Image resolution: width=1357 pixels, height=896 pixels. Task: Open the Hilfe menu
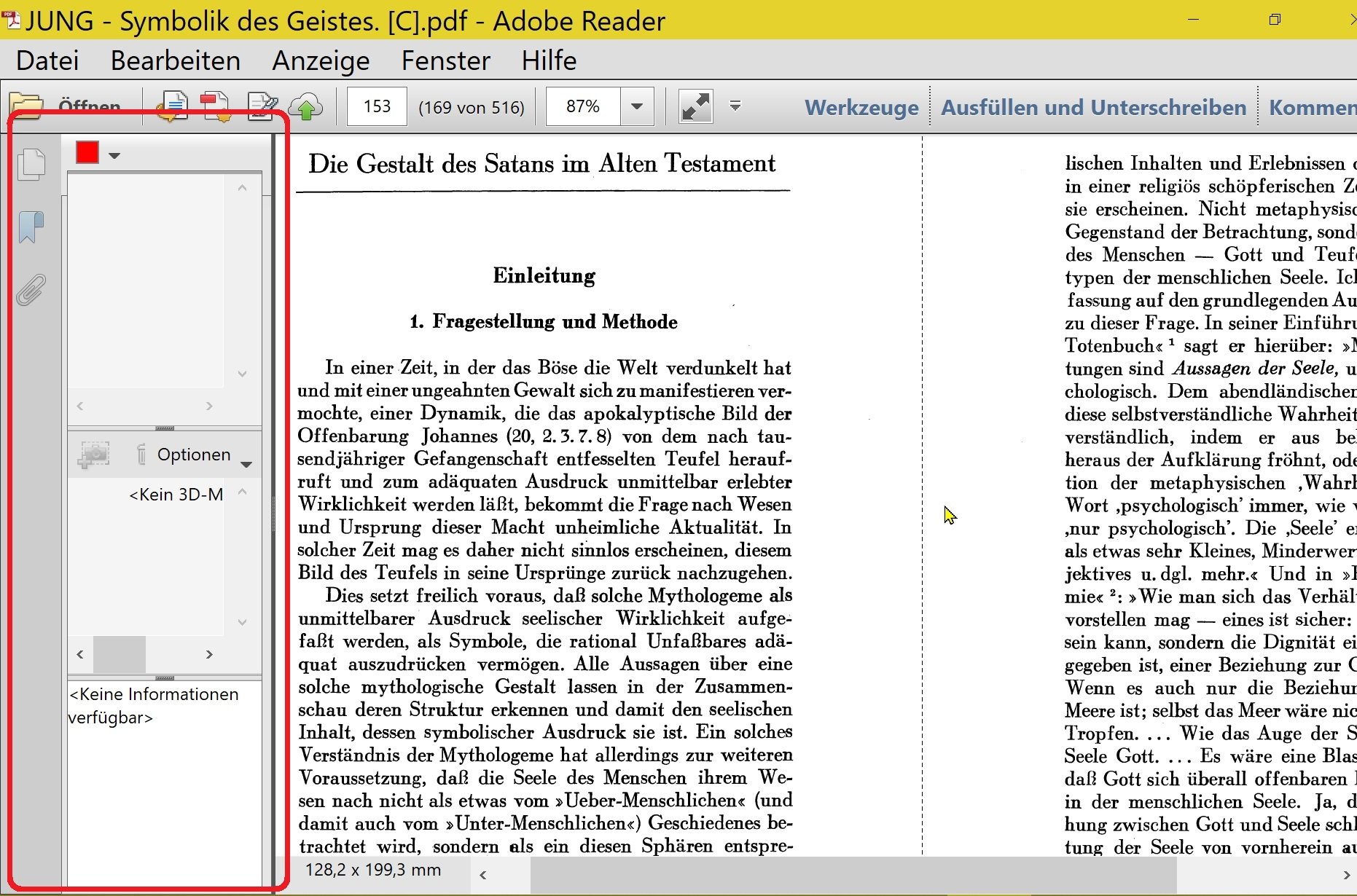(549, 60)
